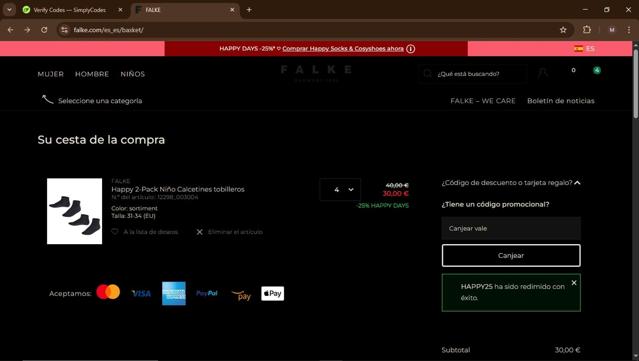
Task: Open the browser extensions puzzle icon
Action: click(587, 30)
